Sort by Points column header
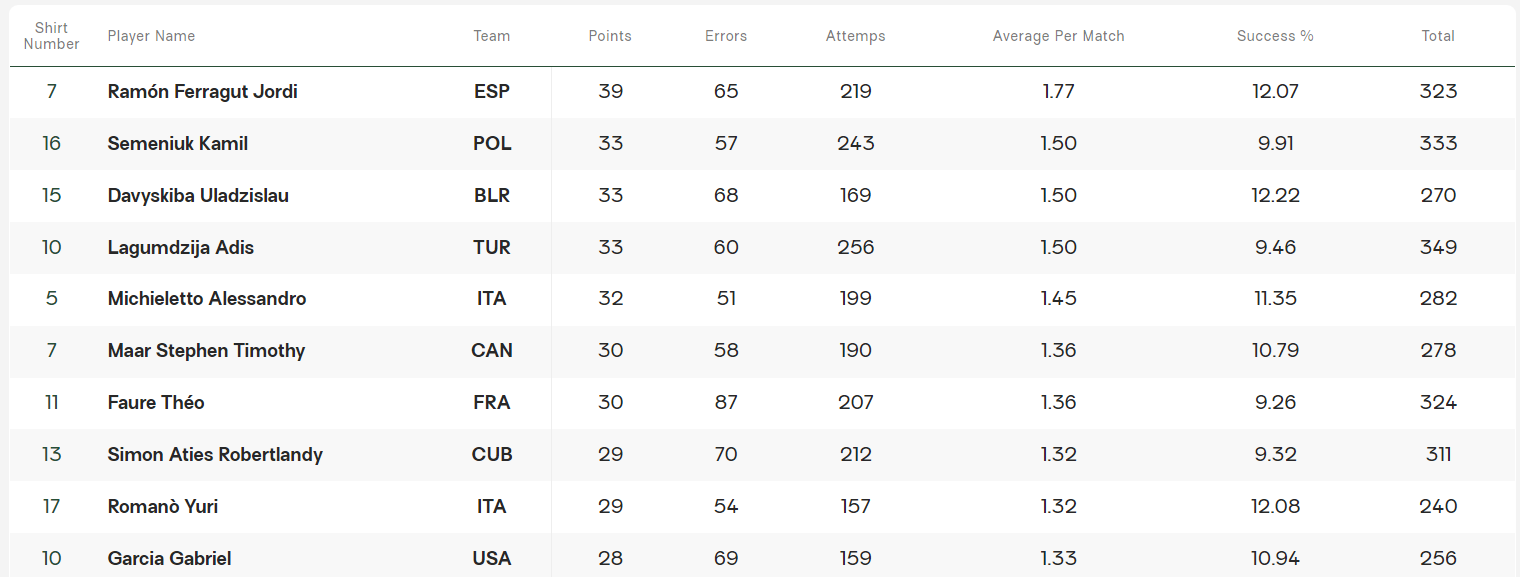Viewport: 1520px width, 577px height. pyautogui.click(x=610, y=36)
